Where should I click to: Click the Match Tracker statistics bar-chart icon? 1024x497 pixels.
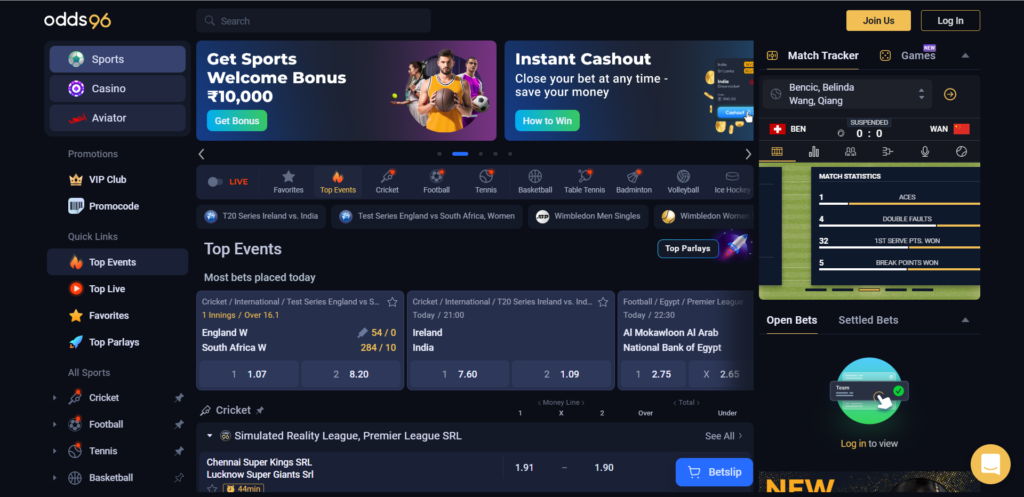click(814, 152)
